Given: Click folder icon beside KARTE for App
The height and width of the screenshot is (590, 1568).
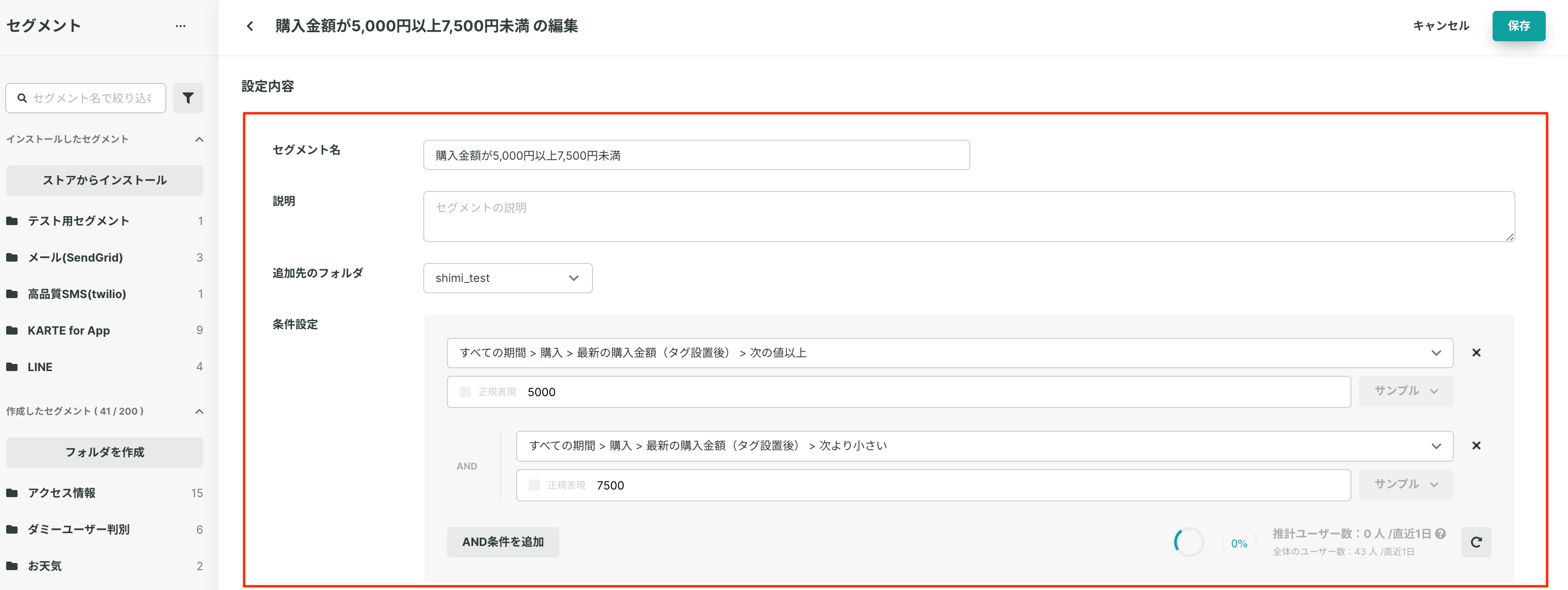Looking at the screenshot, I should click(12, 330).
